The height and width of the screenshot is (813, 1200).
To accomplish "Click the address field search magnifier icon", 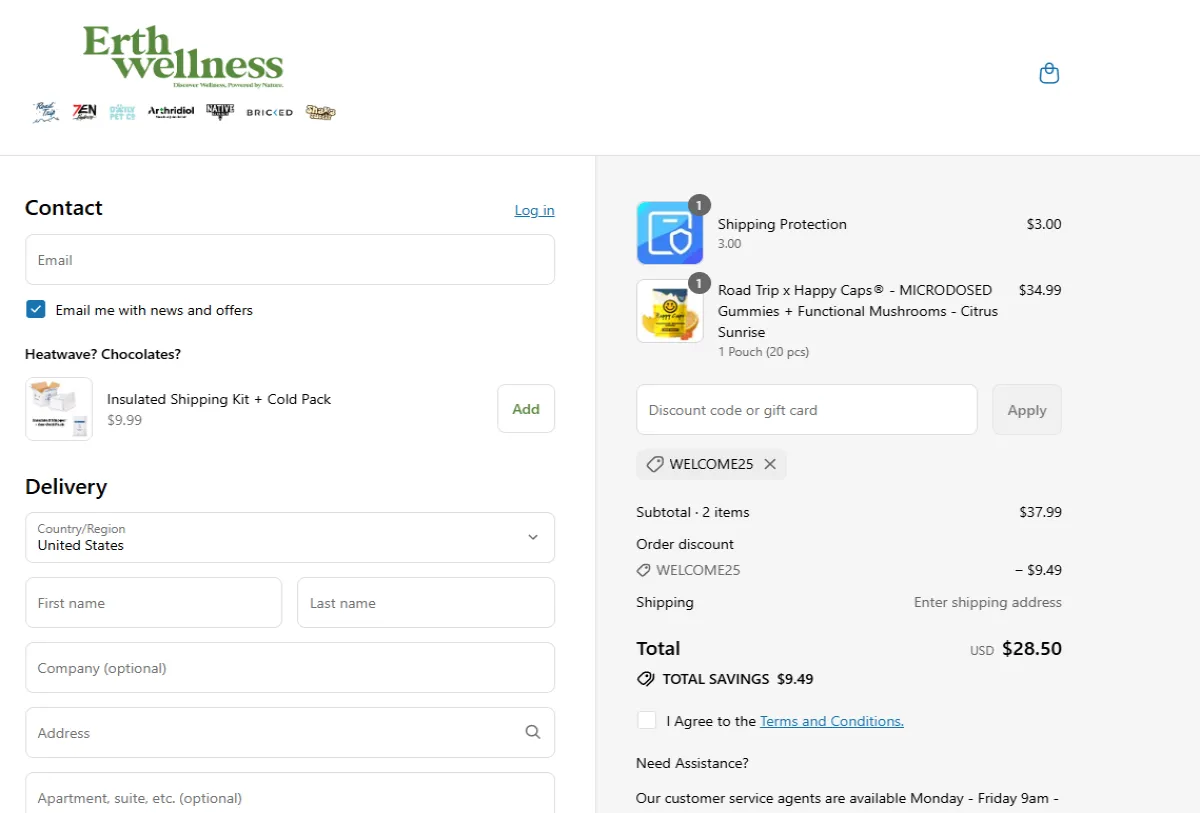I will click(533, 732).
